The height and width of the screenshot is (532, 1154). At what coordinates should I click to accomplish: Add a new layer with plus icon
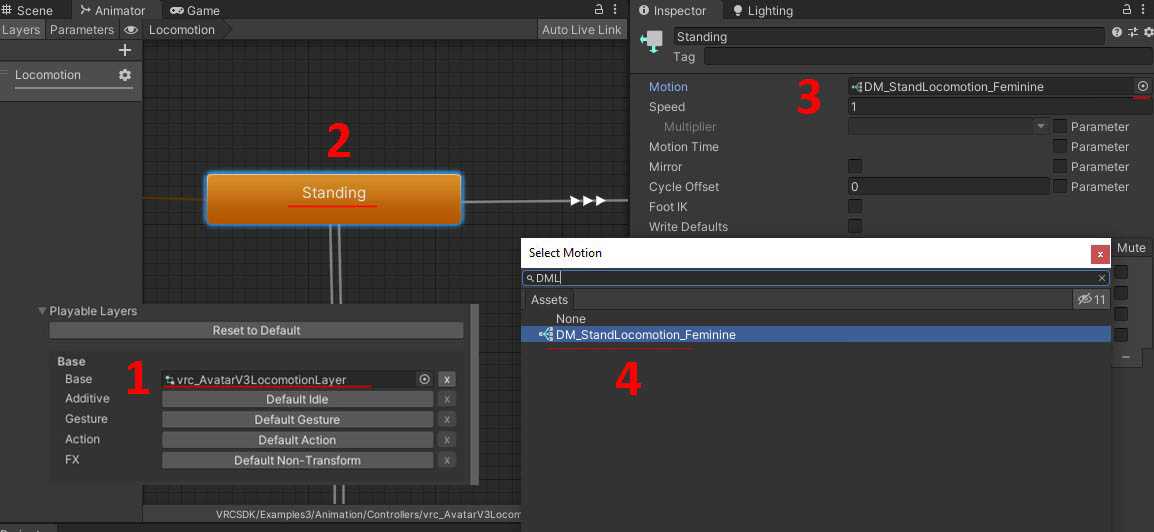pyautogui.click(x=125, y=50)
